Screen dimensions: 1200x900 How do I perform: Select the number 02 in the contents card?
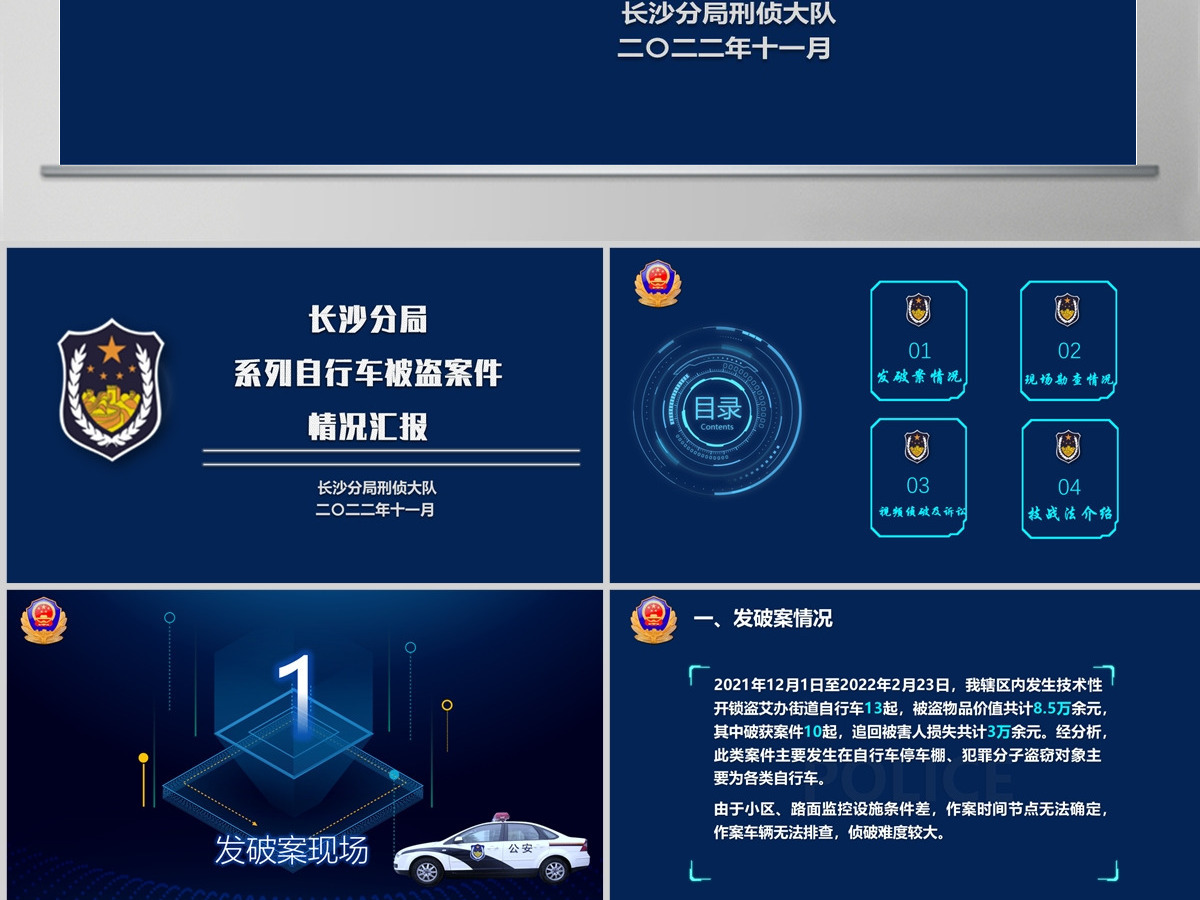point(1069,351)
